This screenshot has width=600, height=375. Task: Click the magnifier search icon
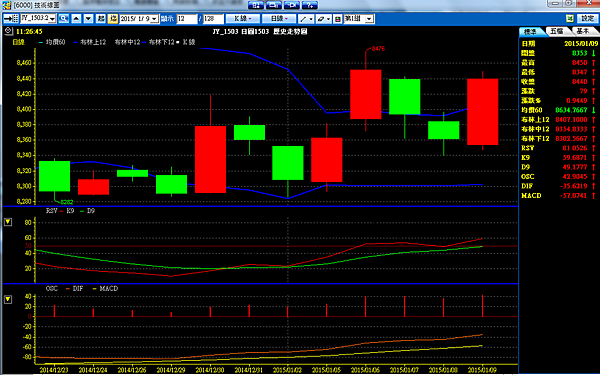[64, 18]
